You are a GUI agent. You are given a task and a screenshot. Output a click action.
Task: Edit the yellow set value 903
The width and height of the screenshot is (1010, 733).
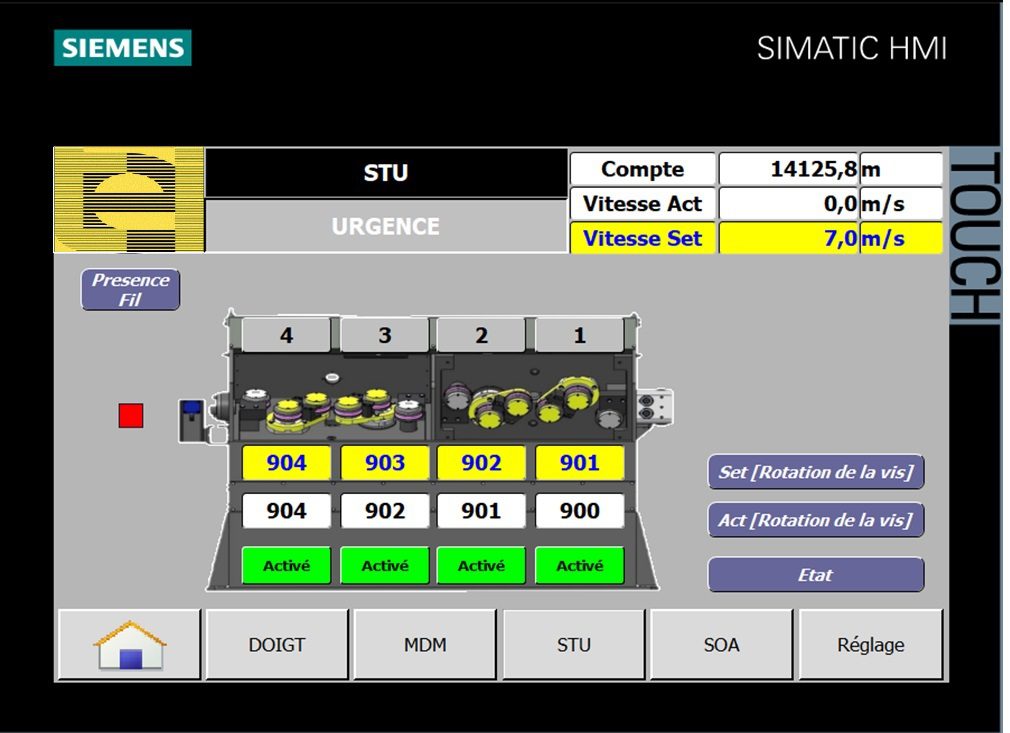385,462
